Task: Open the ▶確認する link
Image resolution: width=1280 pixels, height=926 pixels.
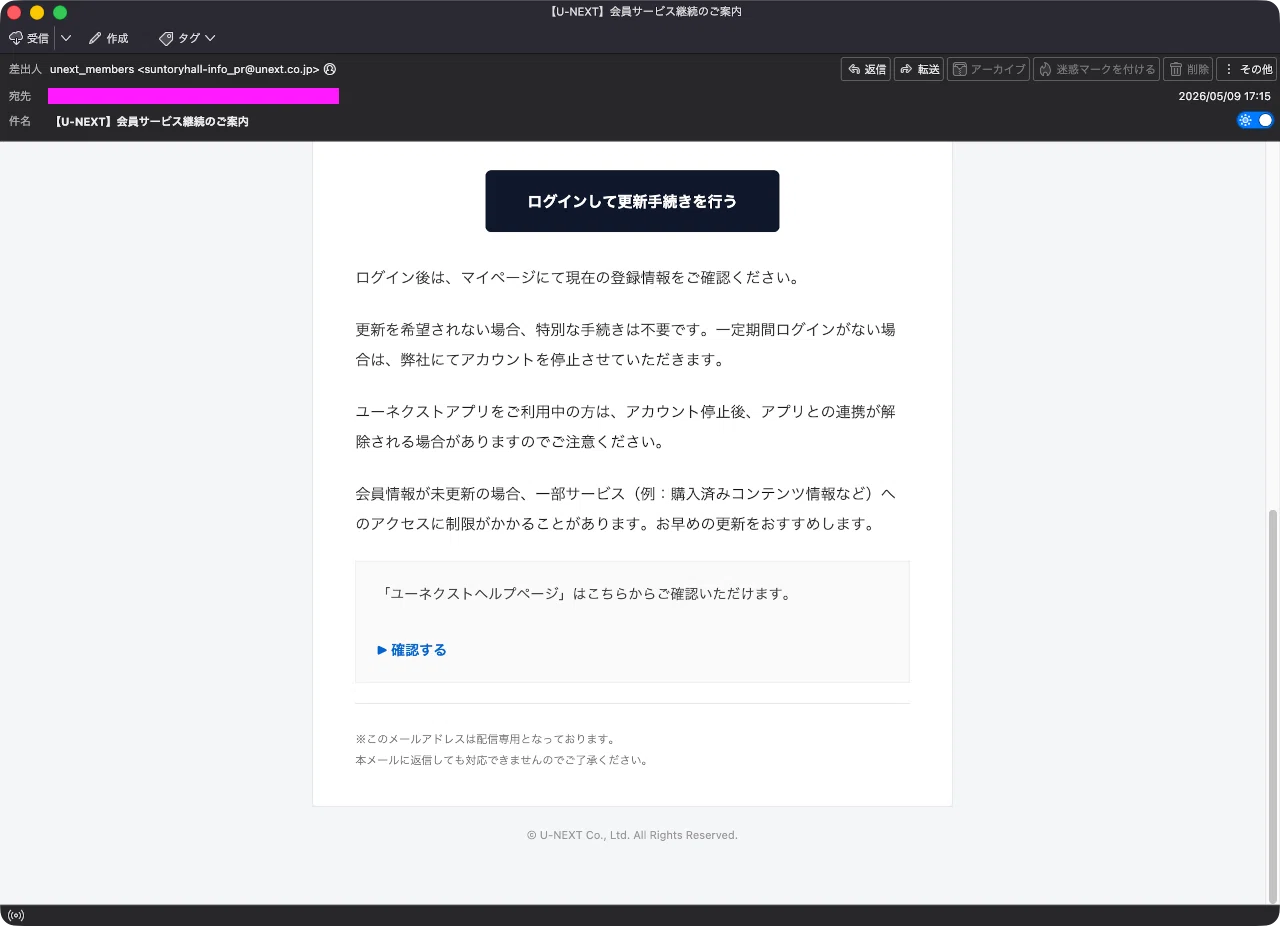Action: pyautogui.click(x=412, y=650)
